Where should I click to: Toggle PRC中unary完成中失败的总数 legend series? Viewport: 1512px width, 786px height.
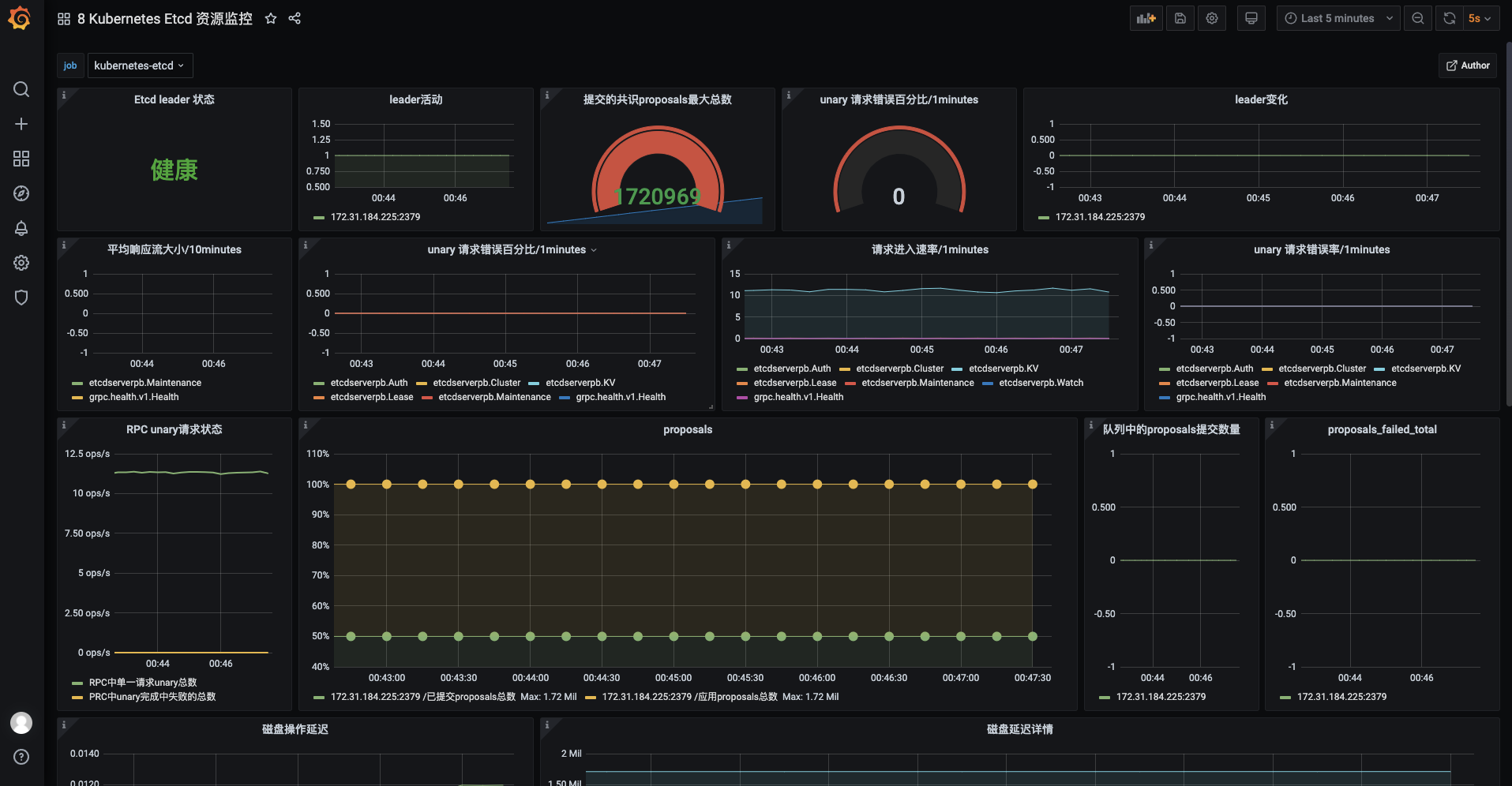point(152,697)
